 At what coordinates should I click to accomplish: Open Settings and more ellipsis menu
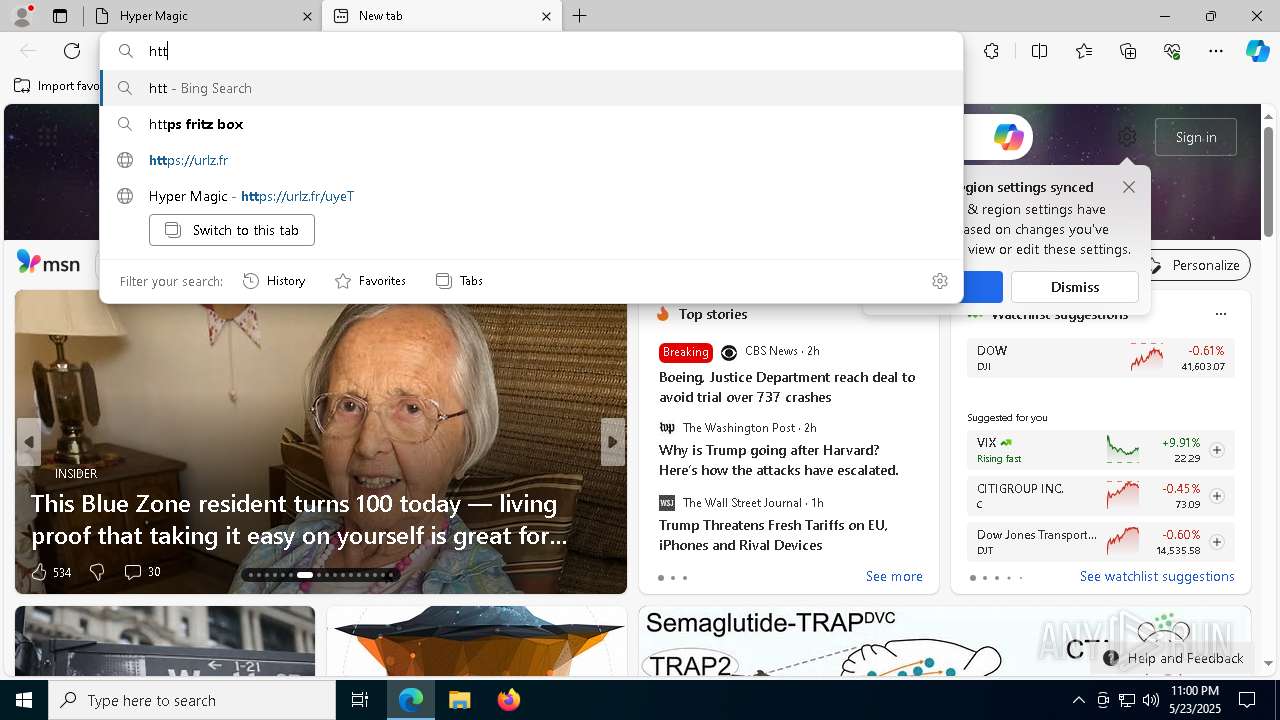(x=1216, y=51)
